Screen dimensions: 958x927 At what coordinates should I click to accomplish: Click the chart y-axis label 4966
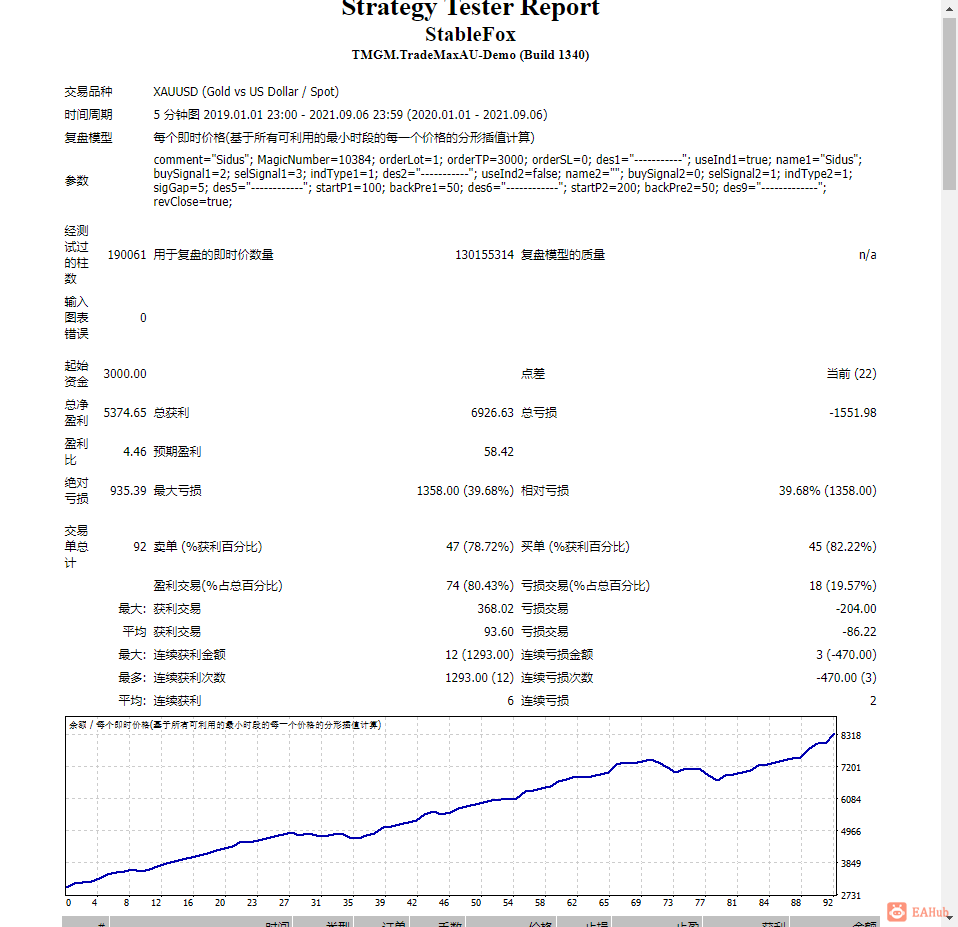tap(850, 832)
